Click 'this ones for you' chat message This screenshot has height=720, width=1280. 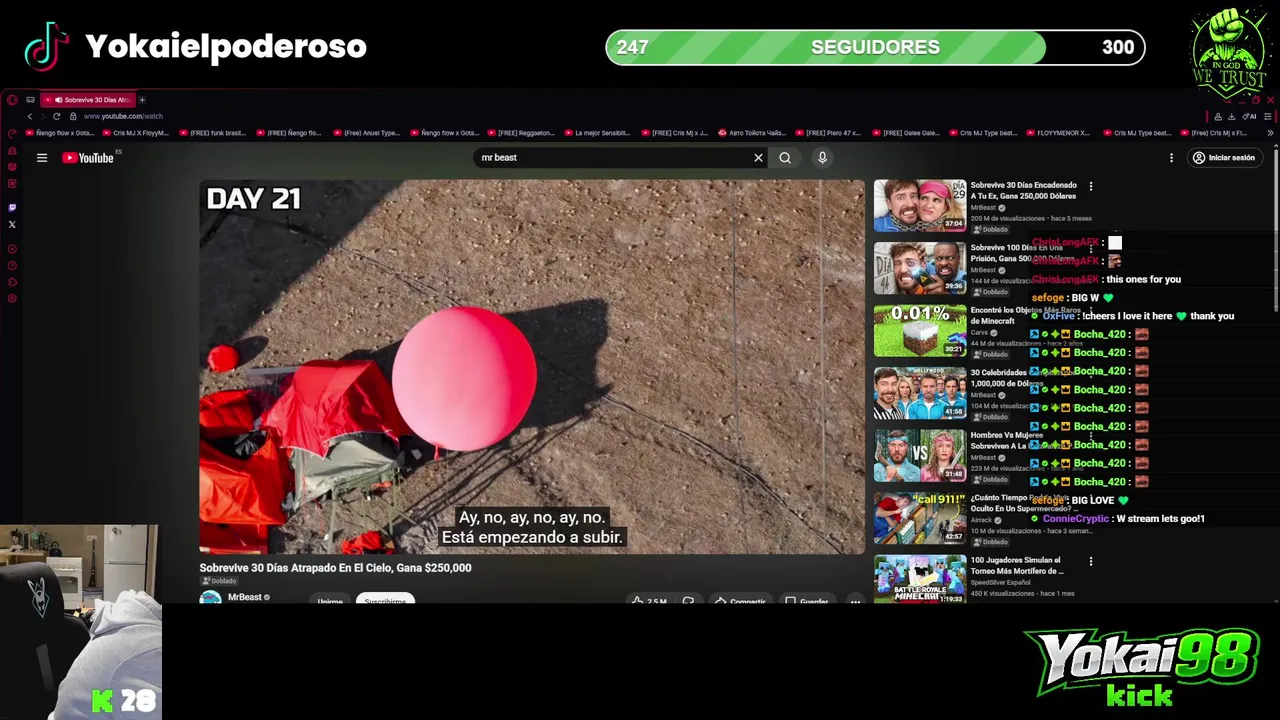[1143, 279]
